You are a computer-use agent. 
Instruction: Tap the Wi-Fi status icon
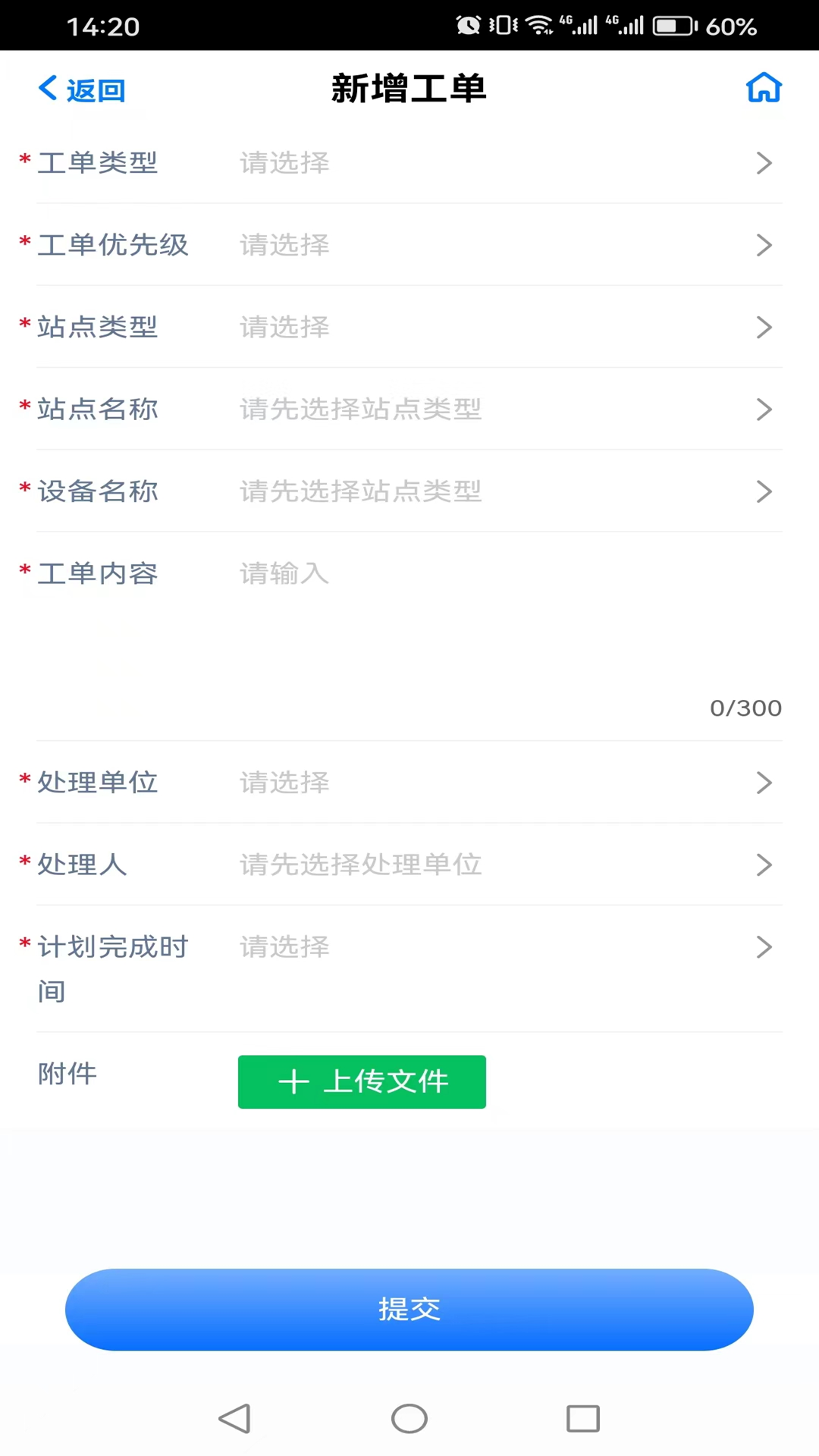[539, 26]
